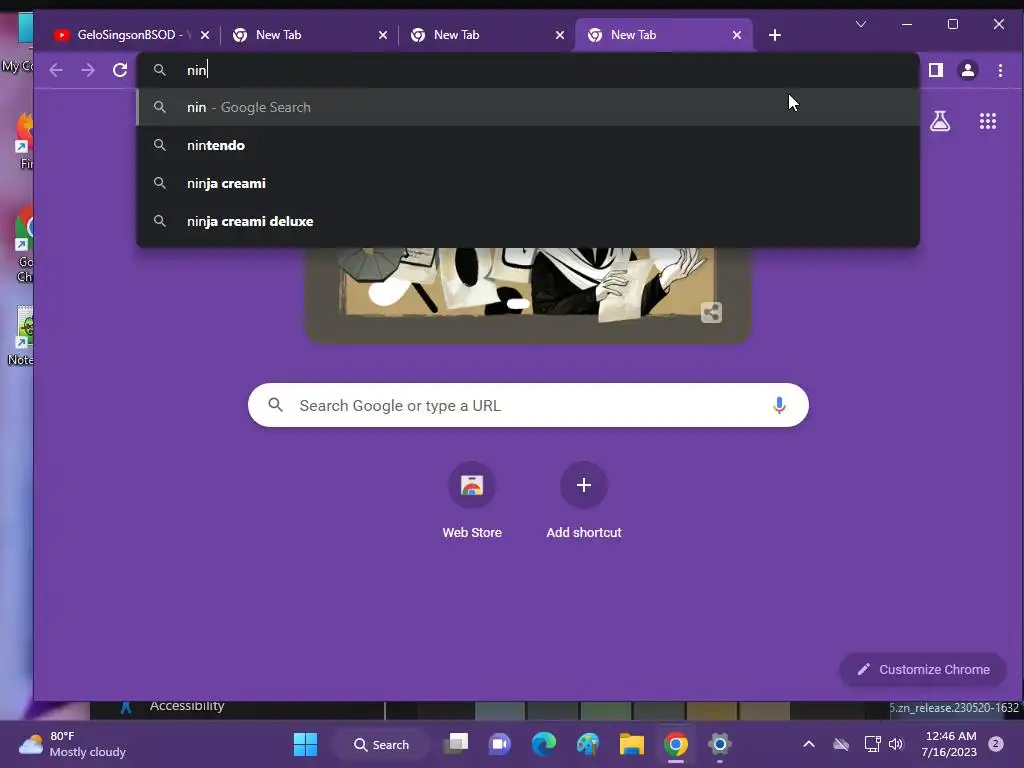Show hidden system tray icons
The image size is (1024, 768).
point(808,744)
